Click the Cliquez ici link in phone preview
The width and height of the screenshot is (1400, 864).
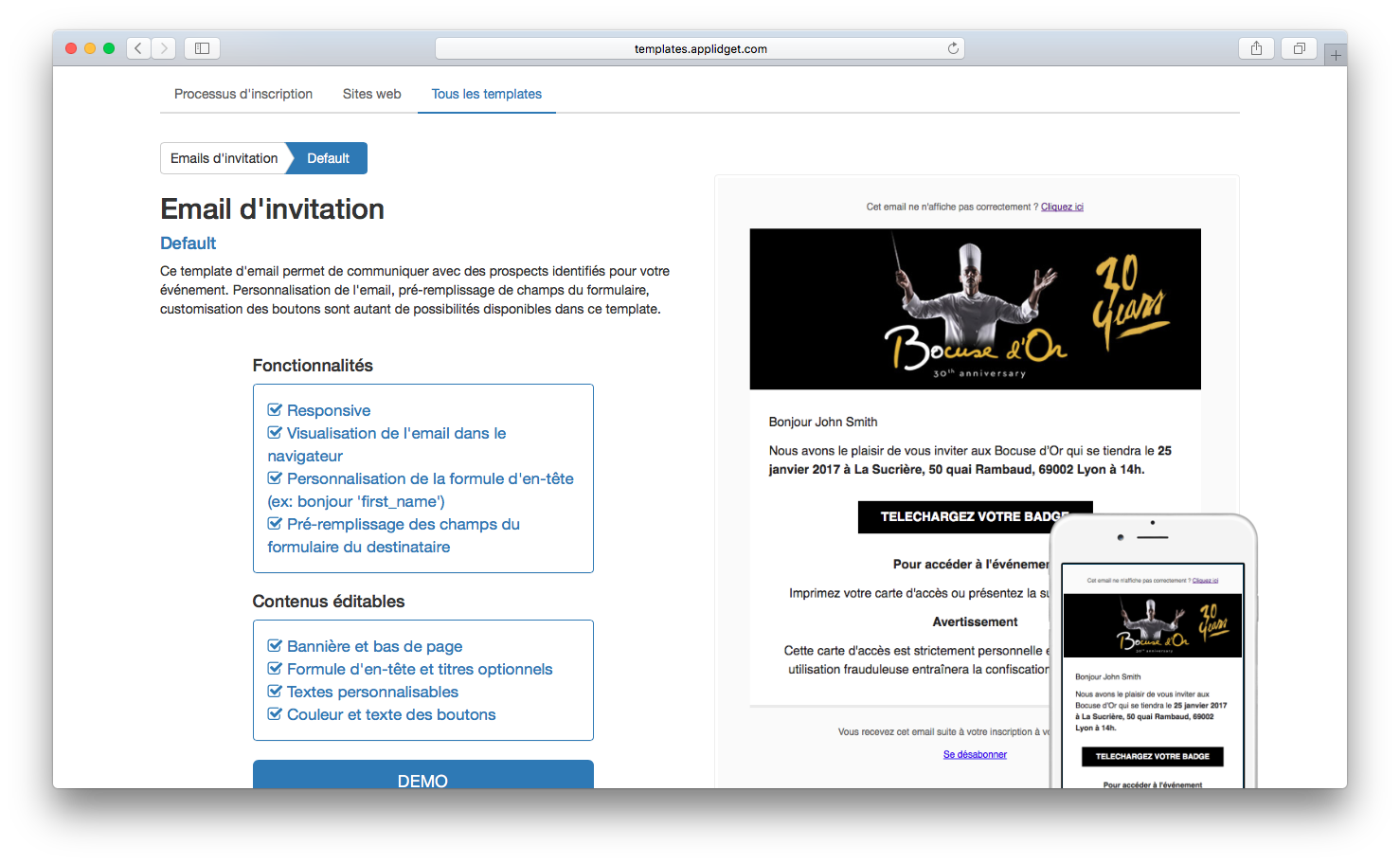pos(1205,581)
